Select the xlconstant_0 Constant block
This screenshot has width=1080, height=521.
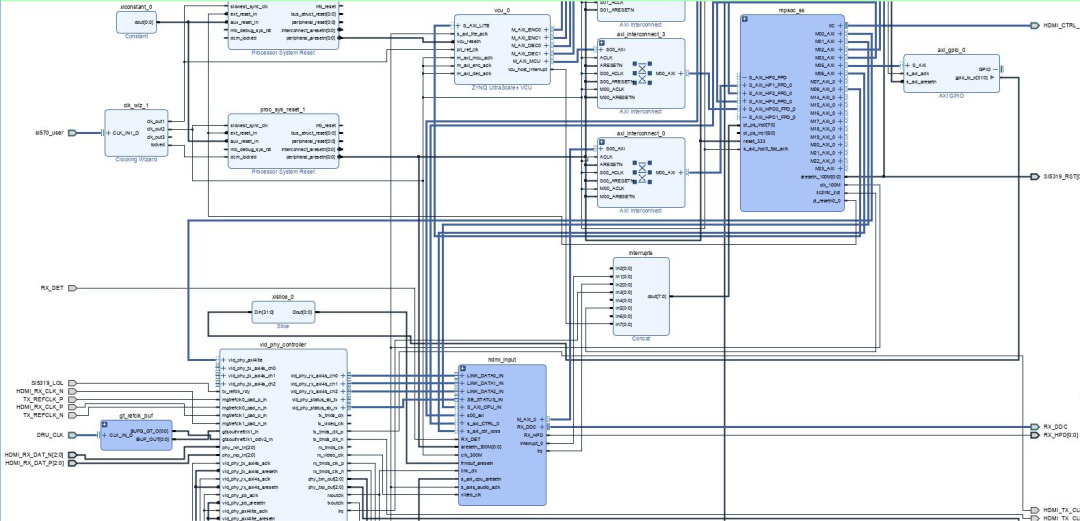point(136,22)
